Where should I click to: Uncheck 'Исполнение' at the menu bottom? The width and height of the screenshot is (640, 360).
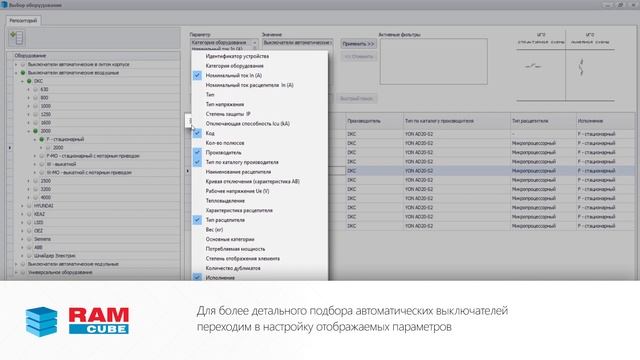pos(197,277)
